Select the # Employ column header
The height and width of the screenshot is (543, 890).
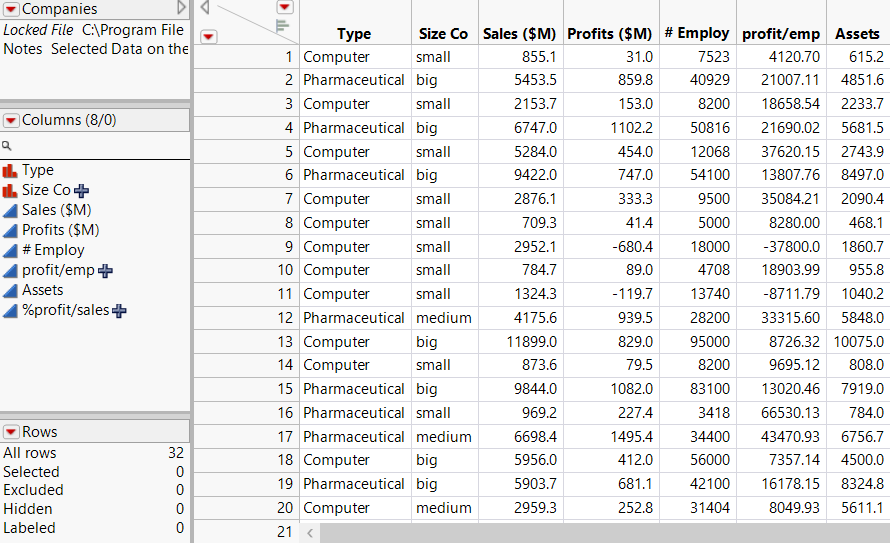coord(696,34)
